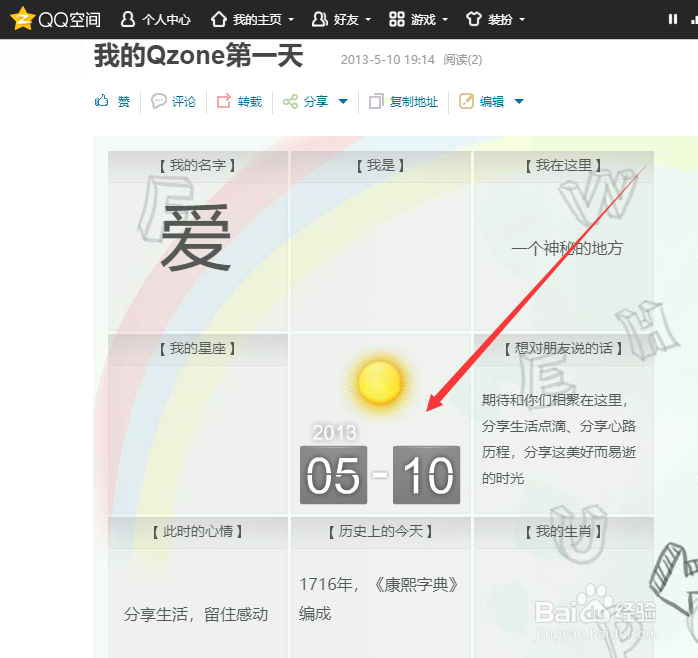
Task: Click the 【我是】 header
Action: point(381,166)
